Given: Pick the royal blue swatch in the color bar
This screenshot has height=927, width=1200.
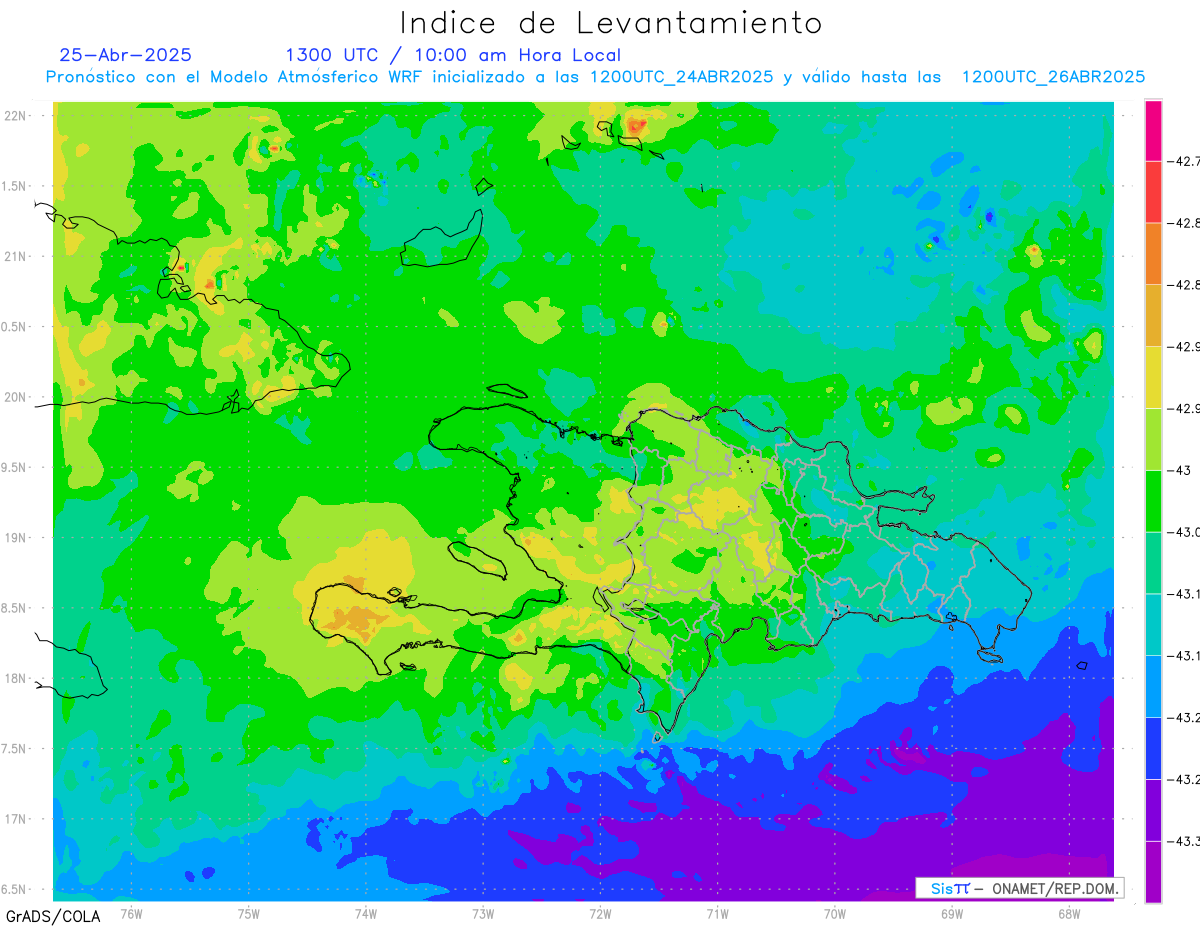Looking at the screenshot, I should 1153,749.
